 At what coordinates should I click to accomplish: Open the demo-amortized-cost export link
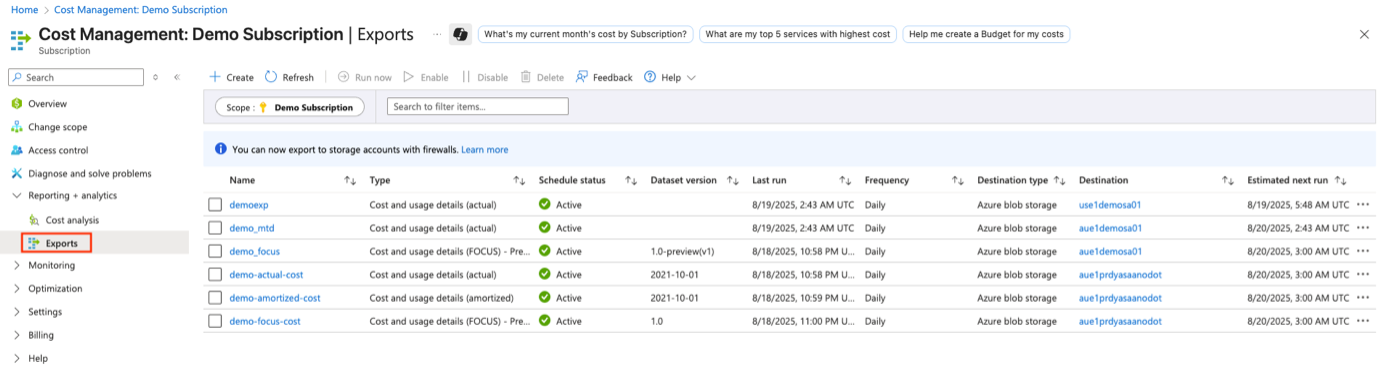[x=275, y=298]
